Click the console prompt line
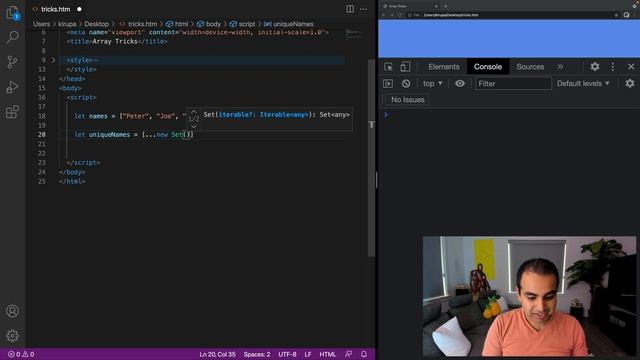Screen dimensions: 640x360 [509, 115]
